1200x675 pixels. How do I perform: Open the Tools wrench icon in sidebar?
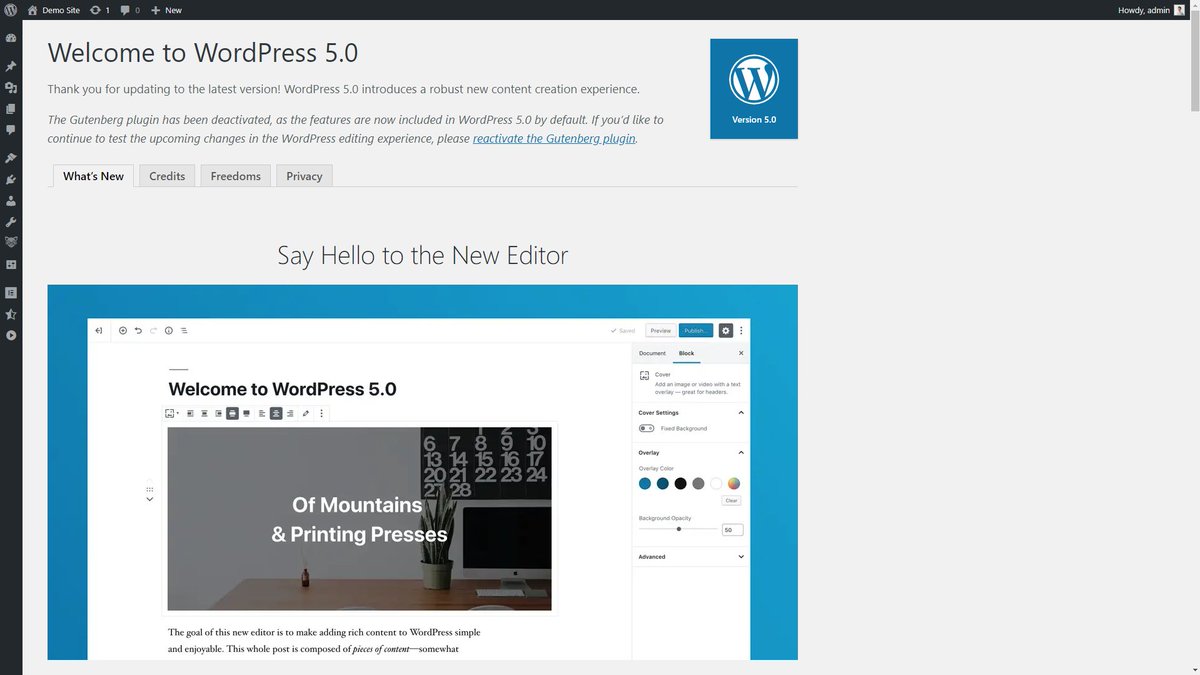tap(11, 223)
